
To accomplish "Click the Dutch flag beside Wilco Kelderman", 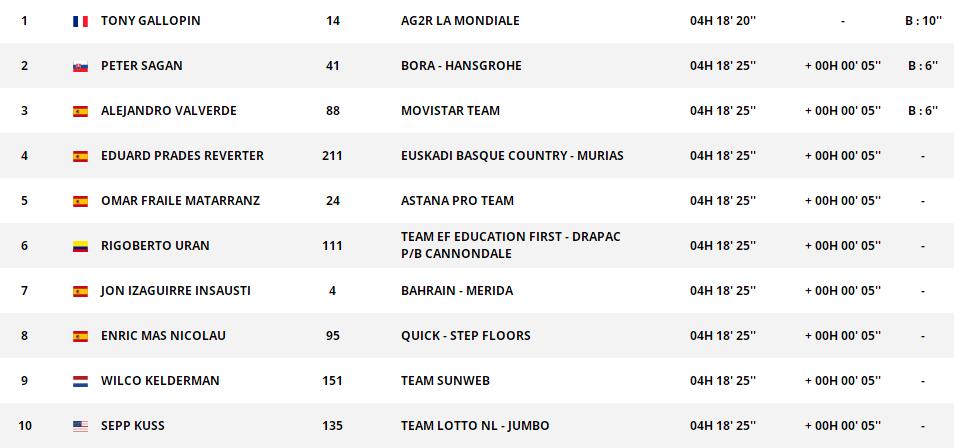I will [x=80, y=381].
